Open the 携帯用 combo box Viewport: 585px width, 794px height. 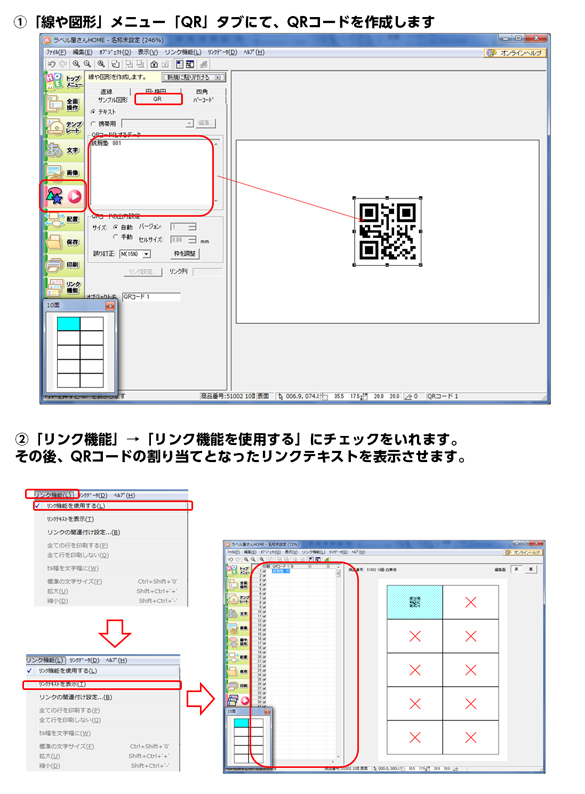pyautogui.click(x=158, y=124)
